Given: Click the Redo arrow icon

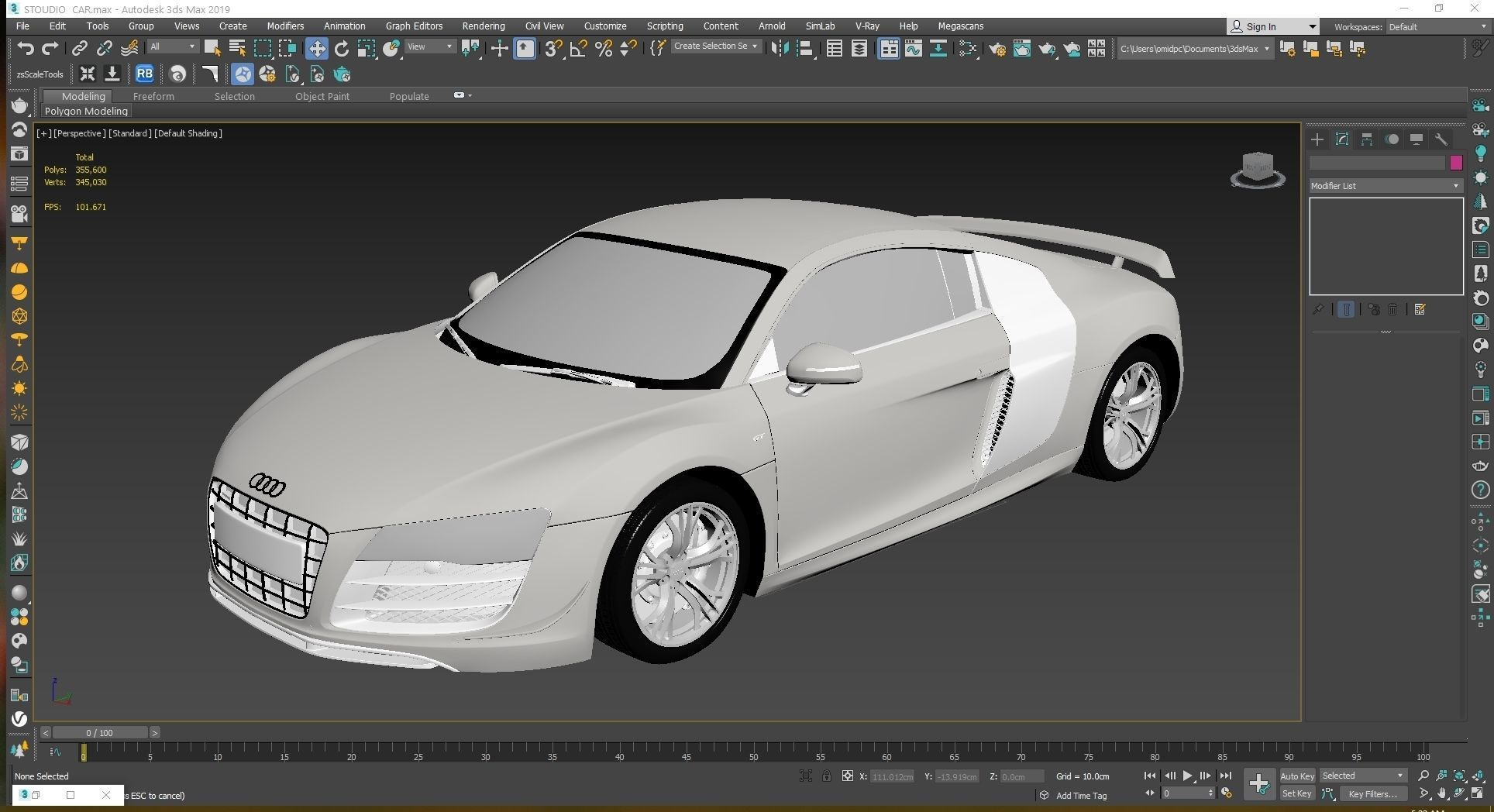Looking at the screenshot, I should 50,49.
